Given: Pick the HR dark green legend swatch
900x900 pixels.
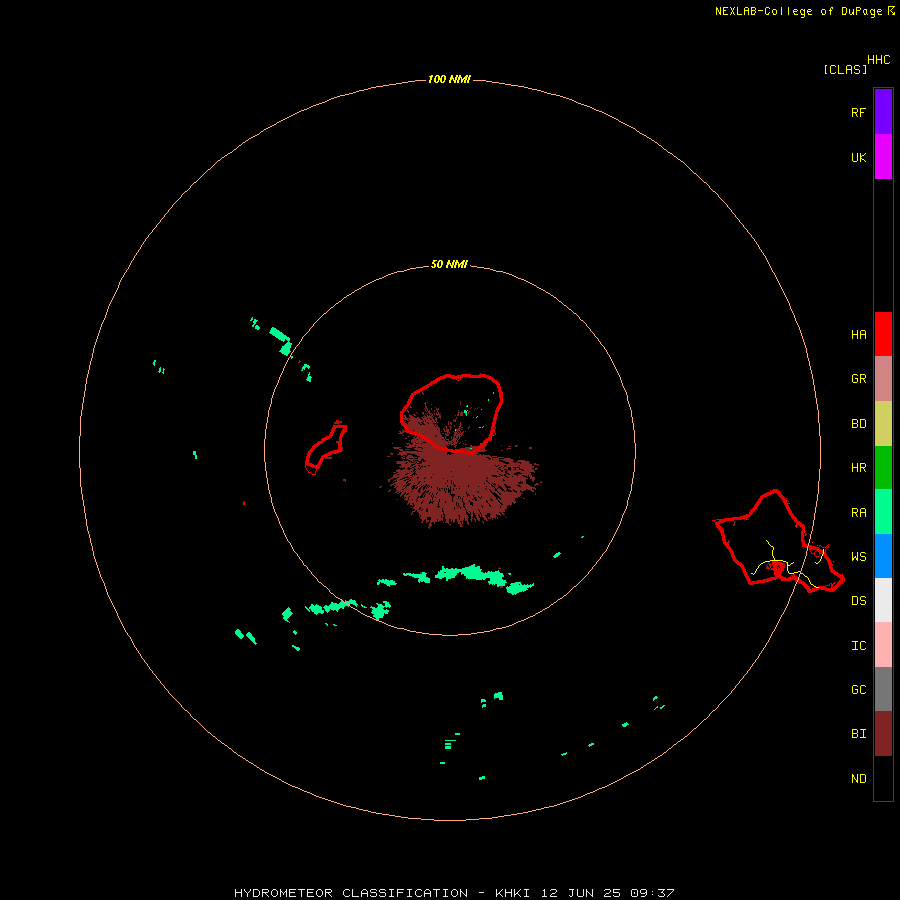Looking at the screenshot, I should [883, 468].
